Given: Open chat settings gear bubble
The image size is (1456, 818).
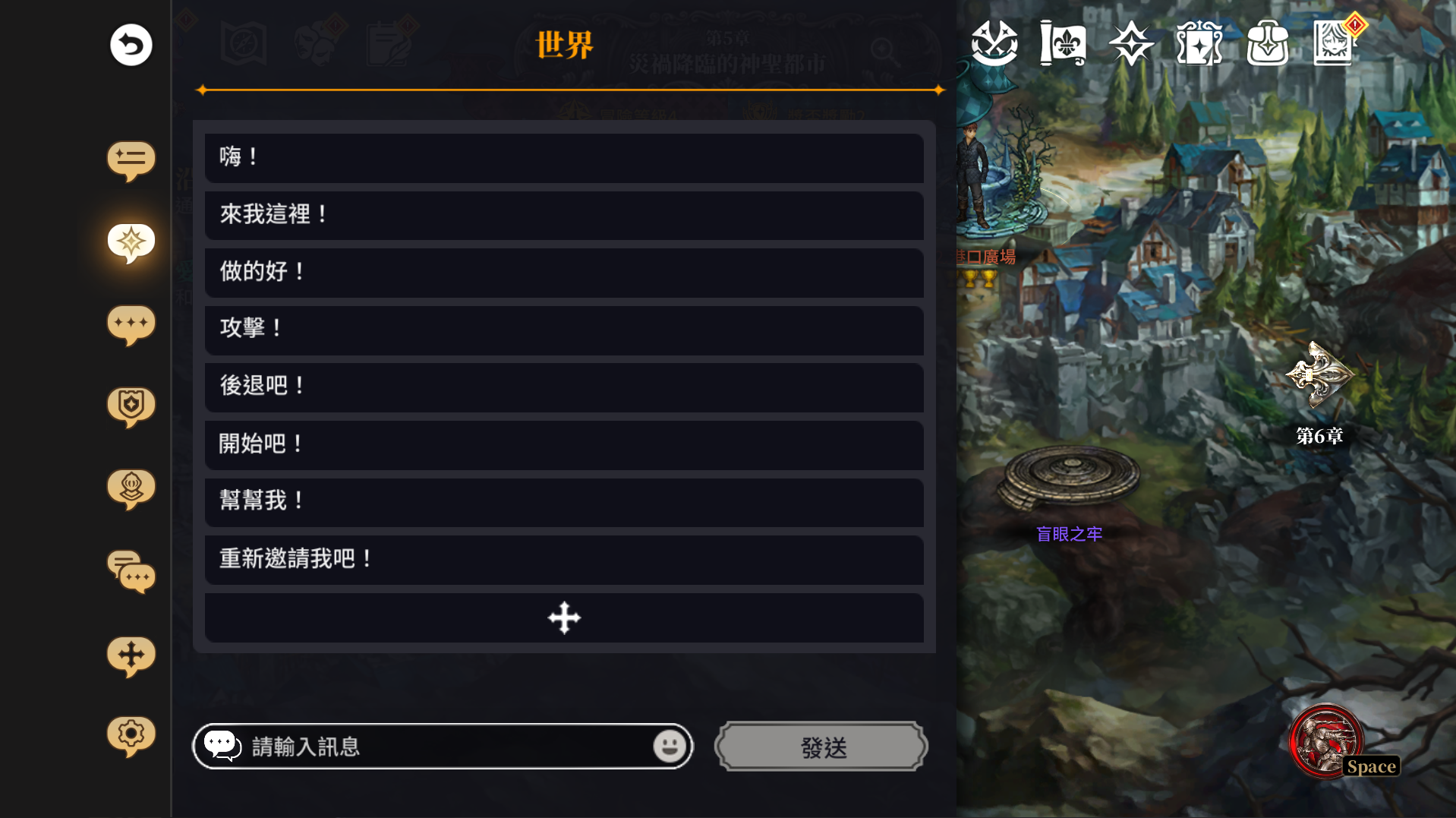Looking at the screenshot, I should 131,736.
